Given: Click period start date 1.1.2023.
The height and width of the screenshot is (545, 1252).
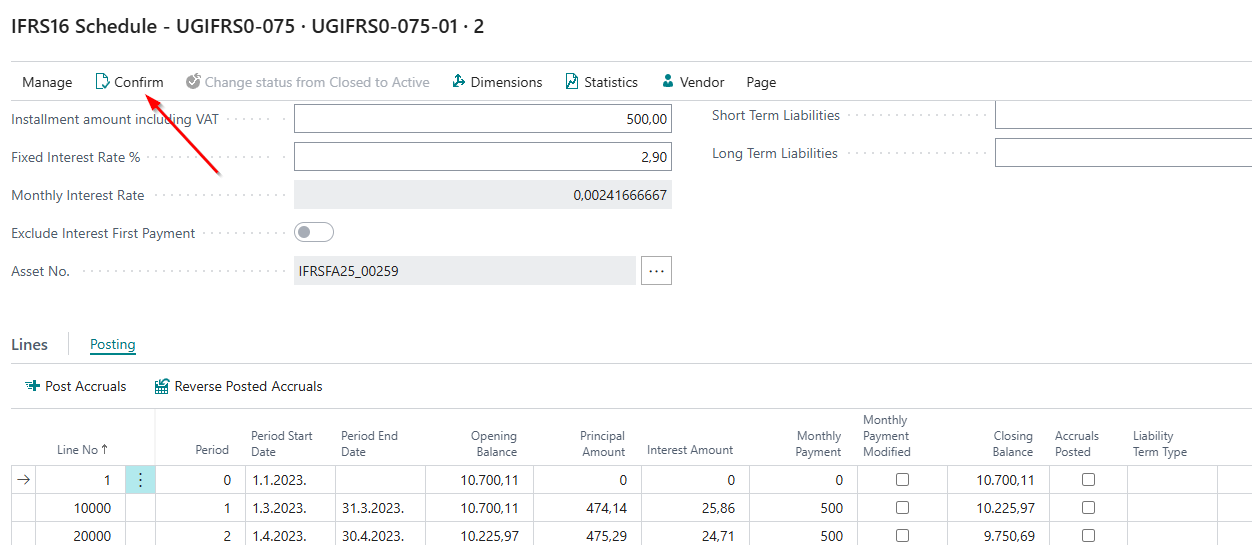Looking at the screenshot, I should 279,480.
